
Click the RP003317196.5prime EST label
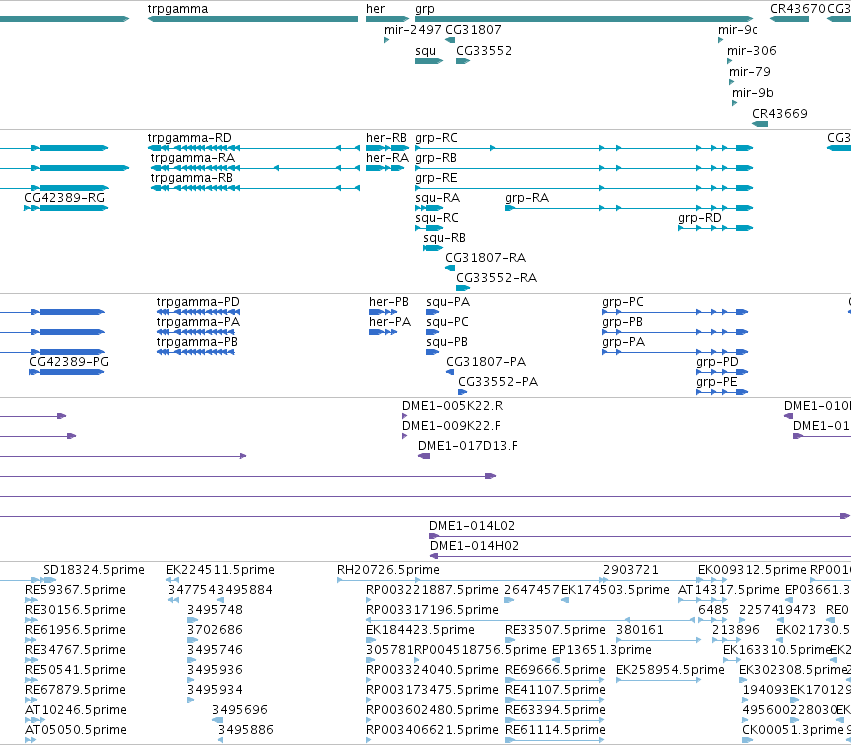(x=432, y=610)
